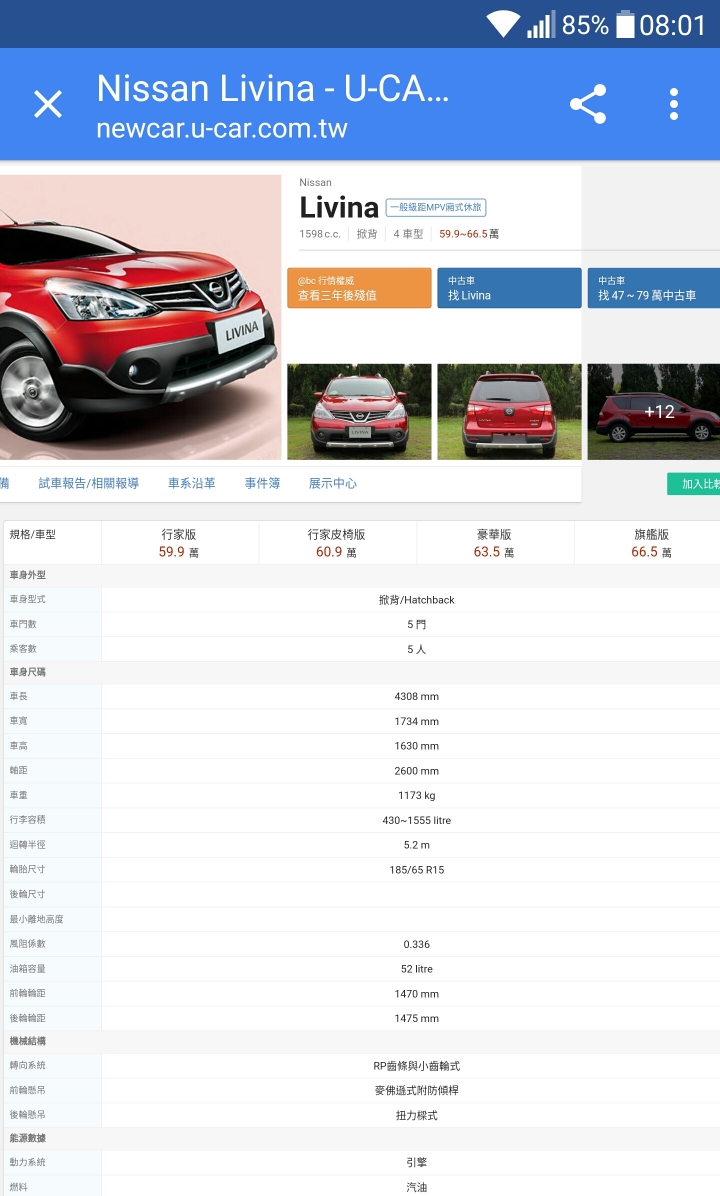The height and width of the screenshot is (1196, 720).
Task: Tap the 4308 mm length value
Action: [416, 696]
